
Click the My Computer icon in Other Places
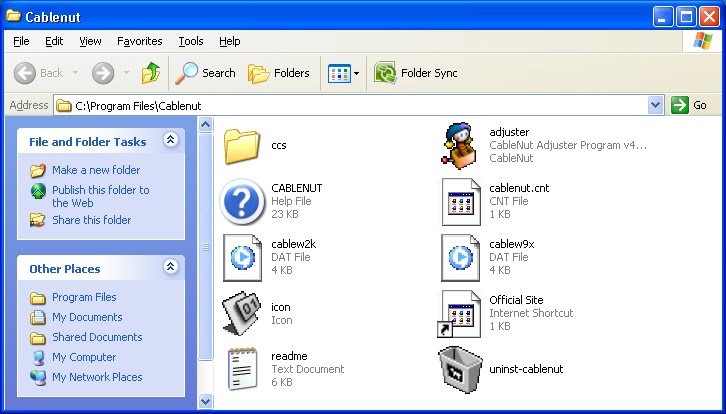pyautogui.click(x=38, y=358)
